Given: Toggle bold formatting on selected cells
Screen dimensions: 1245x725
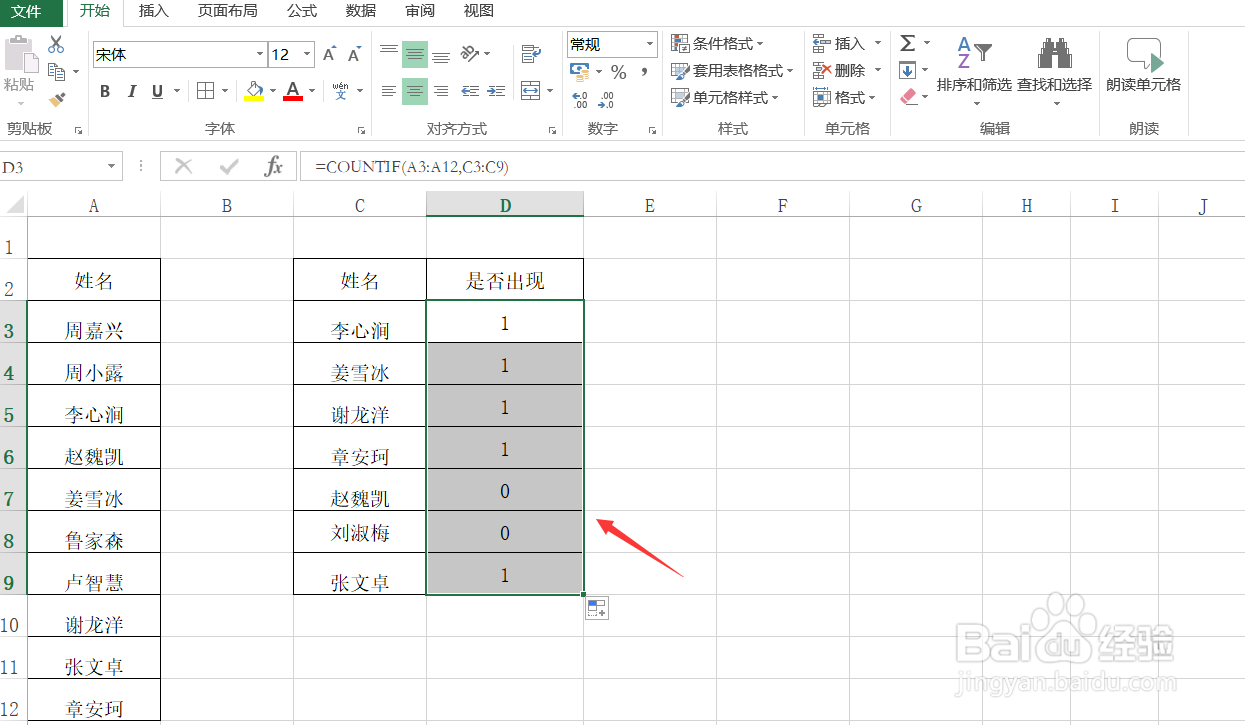Looking at the screenshot, I should 104,91.
